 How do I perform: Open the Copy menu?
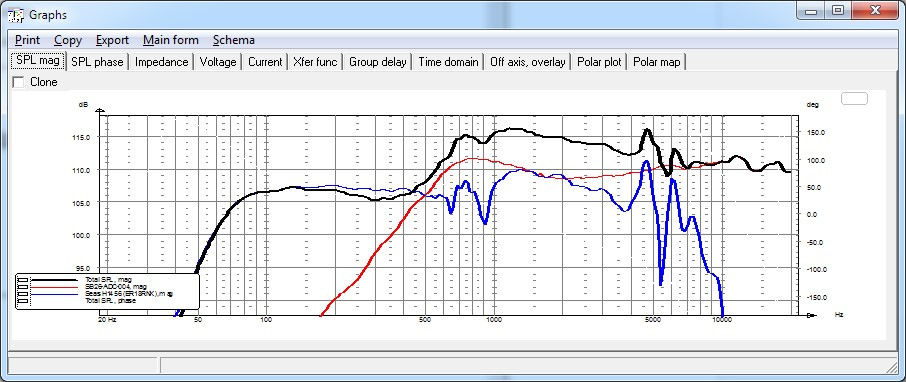click(x=68, y=40)
